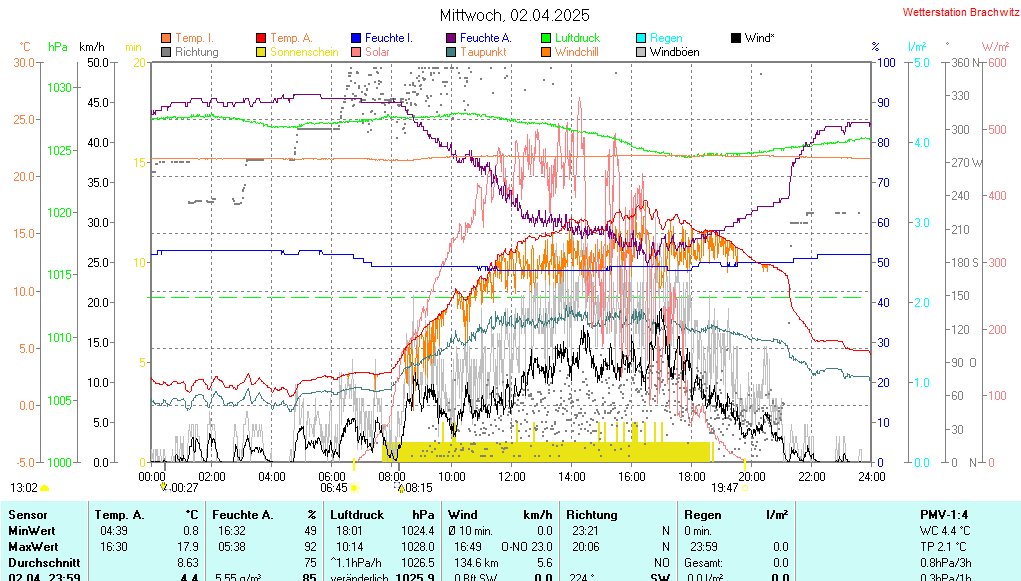Click the Richtung legend label

point(196,52)
